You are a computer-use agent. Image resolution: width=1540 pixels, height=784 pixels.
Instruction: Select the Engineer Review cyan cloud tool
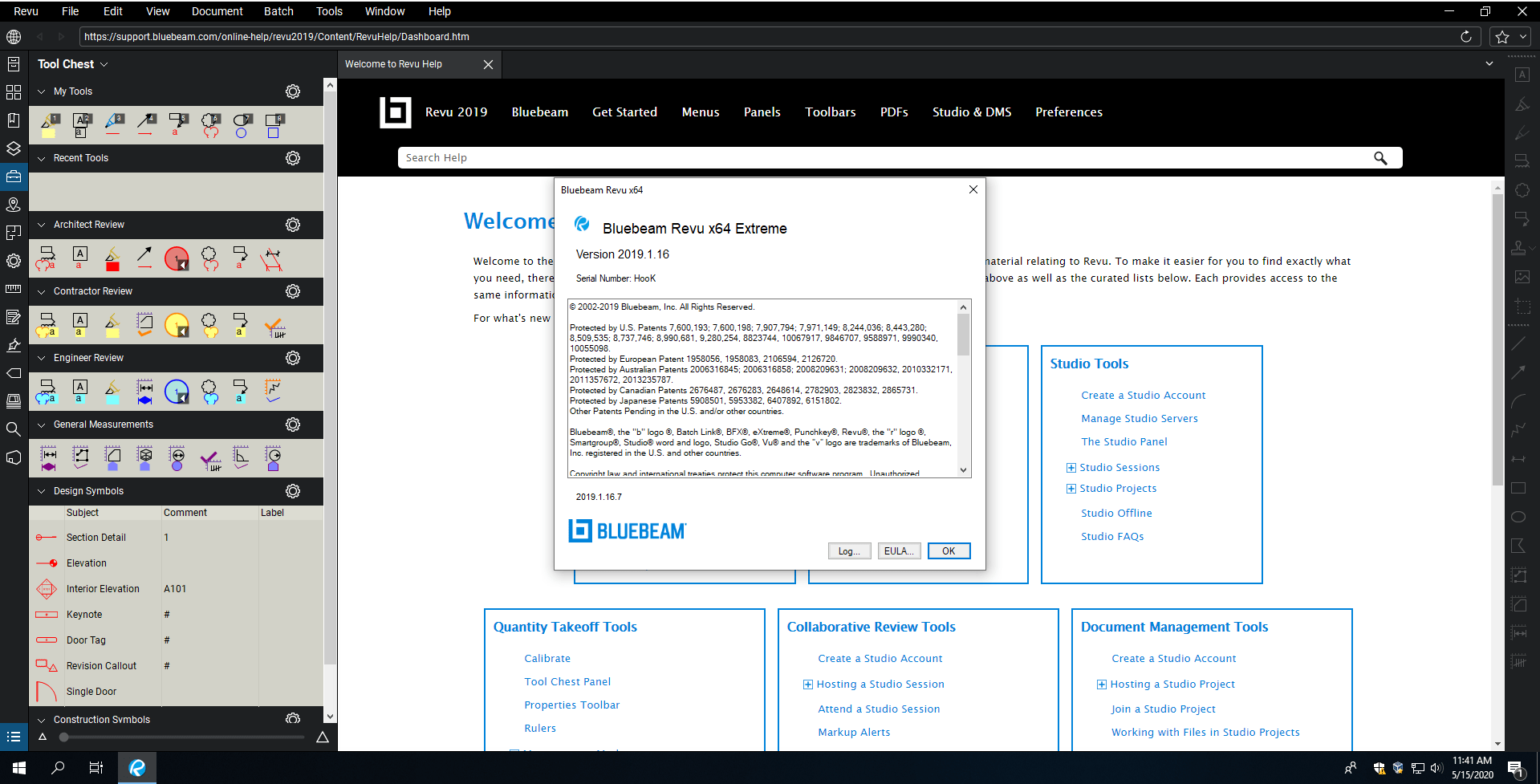coord(209,392)
